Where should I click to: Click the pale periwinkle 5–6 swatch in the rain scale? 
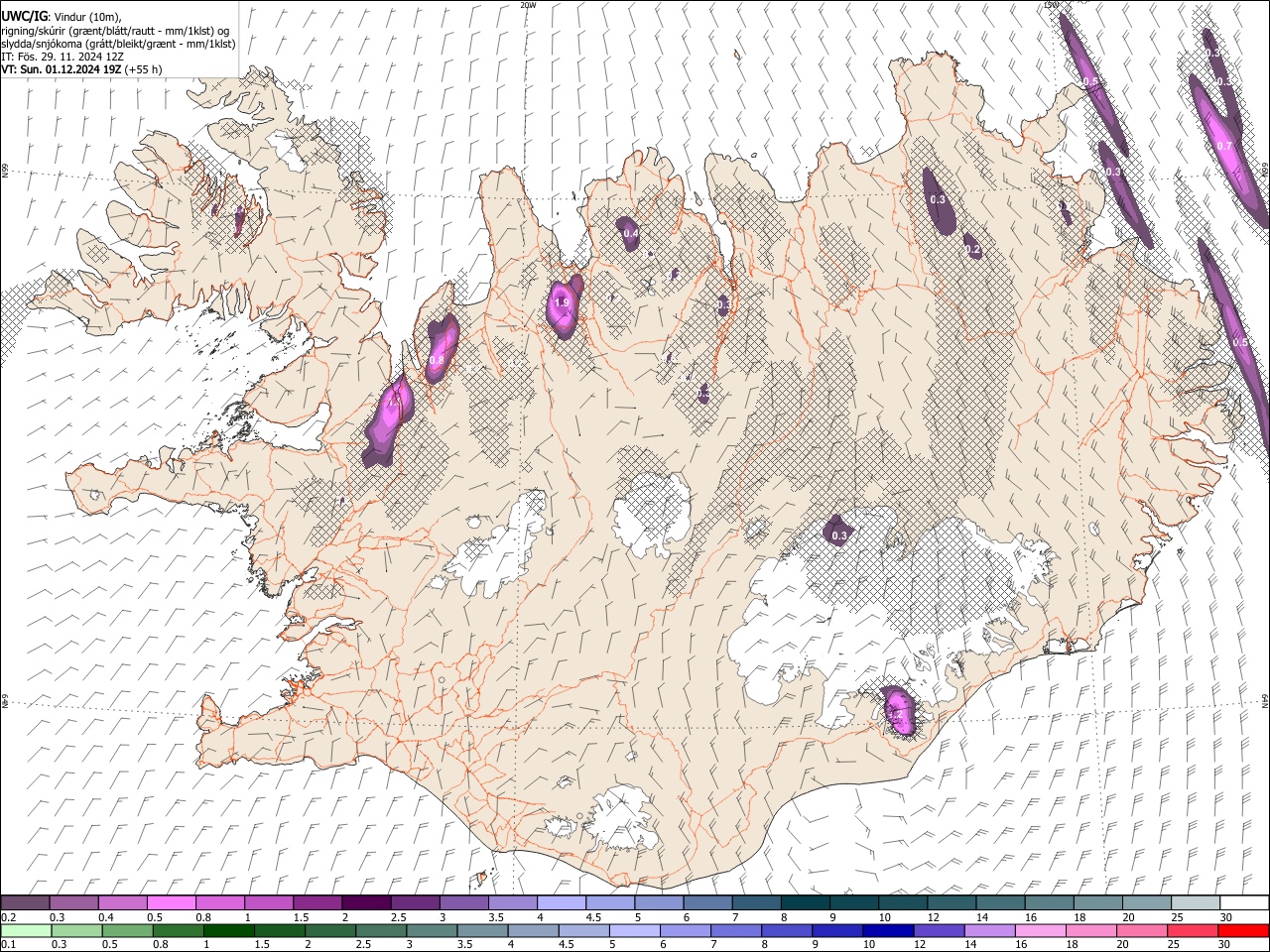point(635,930)
